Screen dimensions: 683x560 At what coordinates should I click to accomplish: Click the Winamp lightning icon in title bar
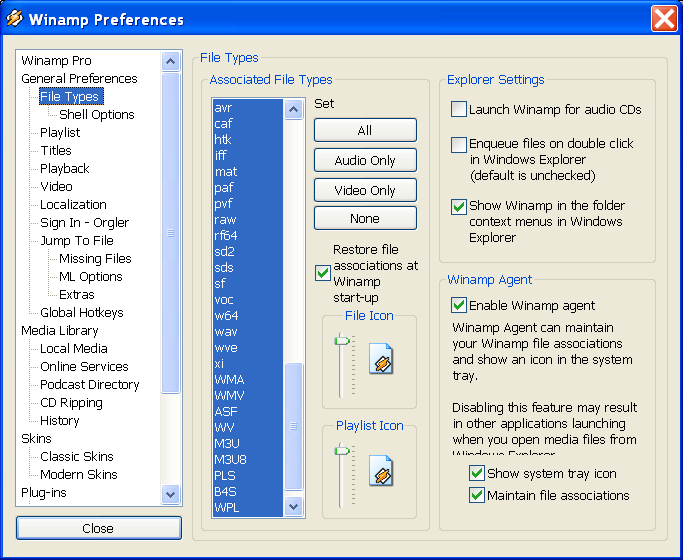tap(15, 19)
